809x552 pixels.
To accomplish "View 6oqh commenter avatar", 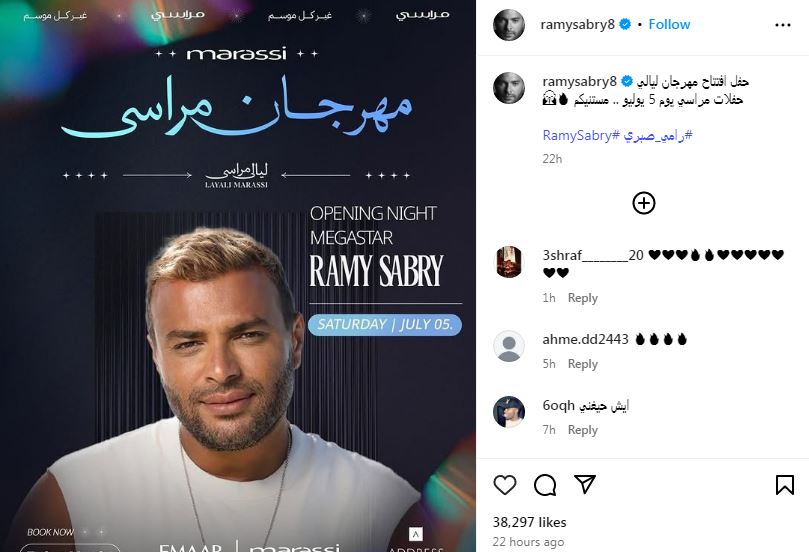I will click(509, 412).
